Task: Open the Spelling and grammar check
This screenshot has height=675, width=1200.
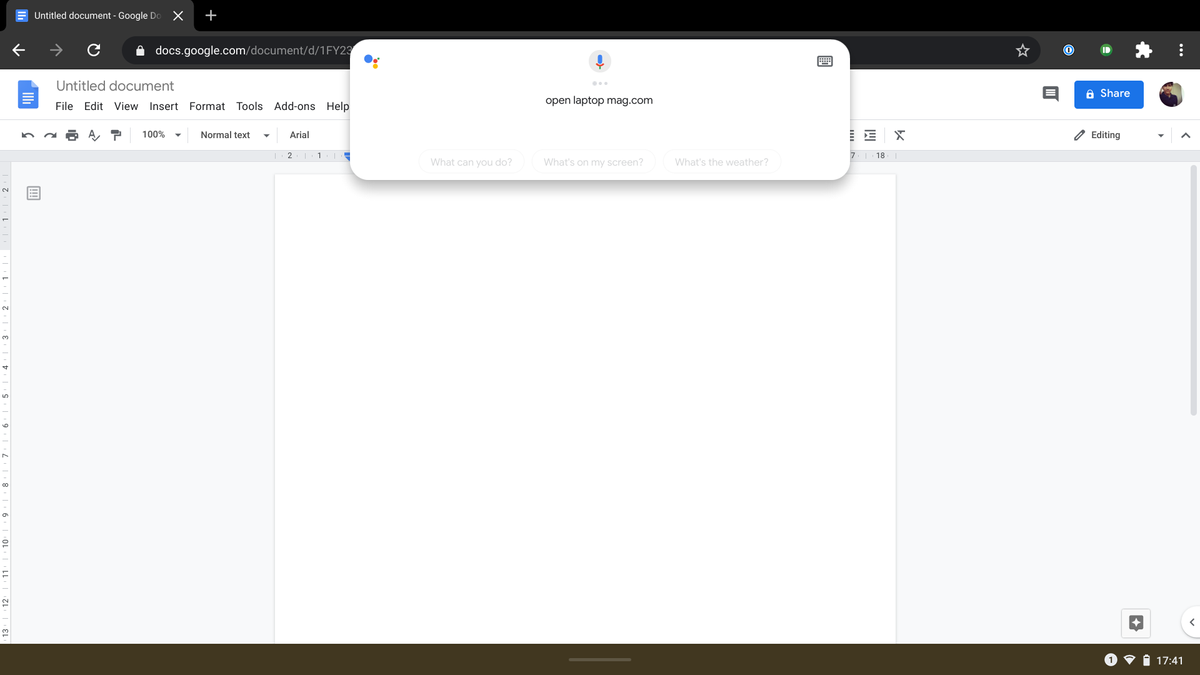Action: (x=93, y=135)
